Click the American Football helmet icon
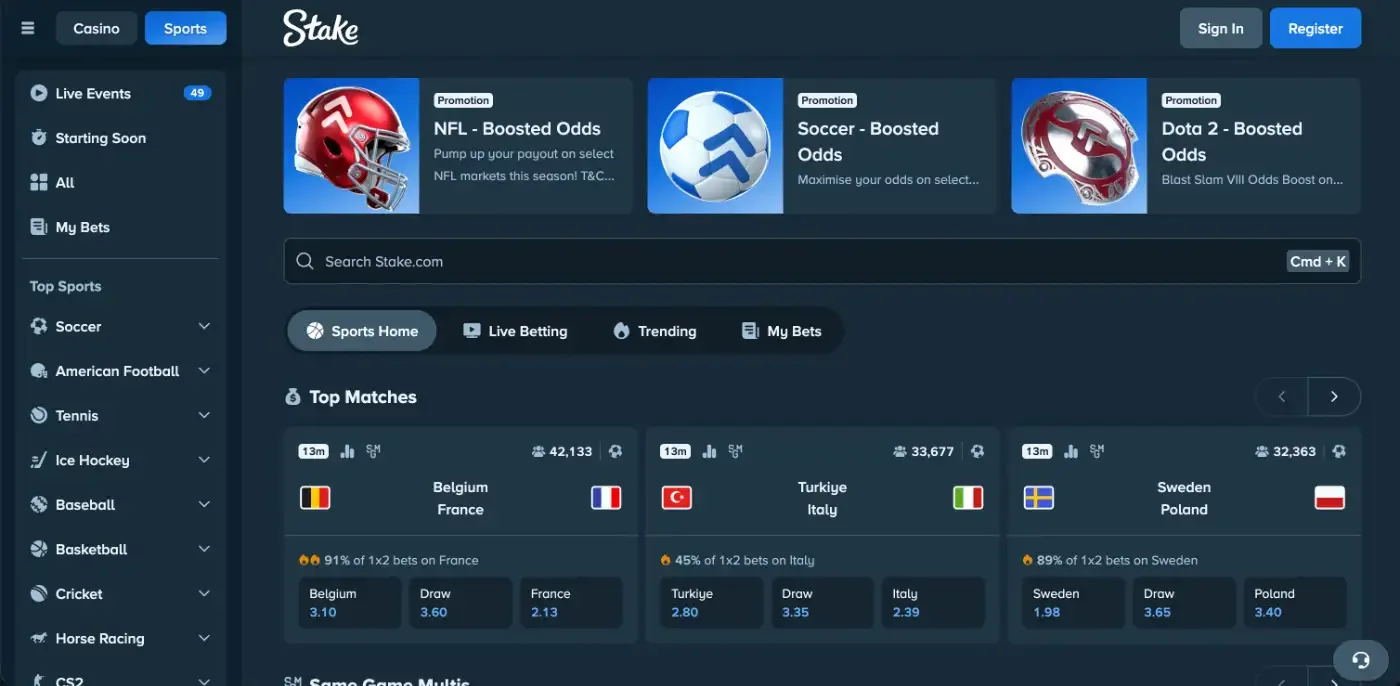The width and height of the screenshot is (1400, 686). point(39,371)
